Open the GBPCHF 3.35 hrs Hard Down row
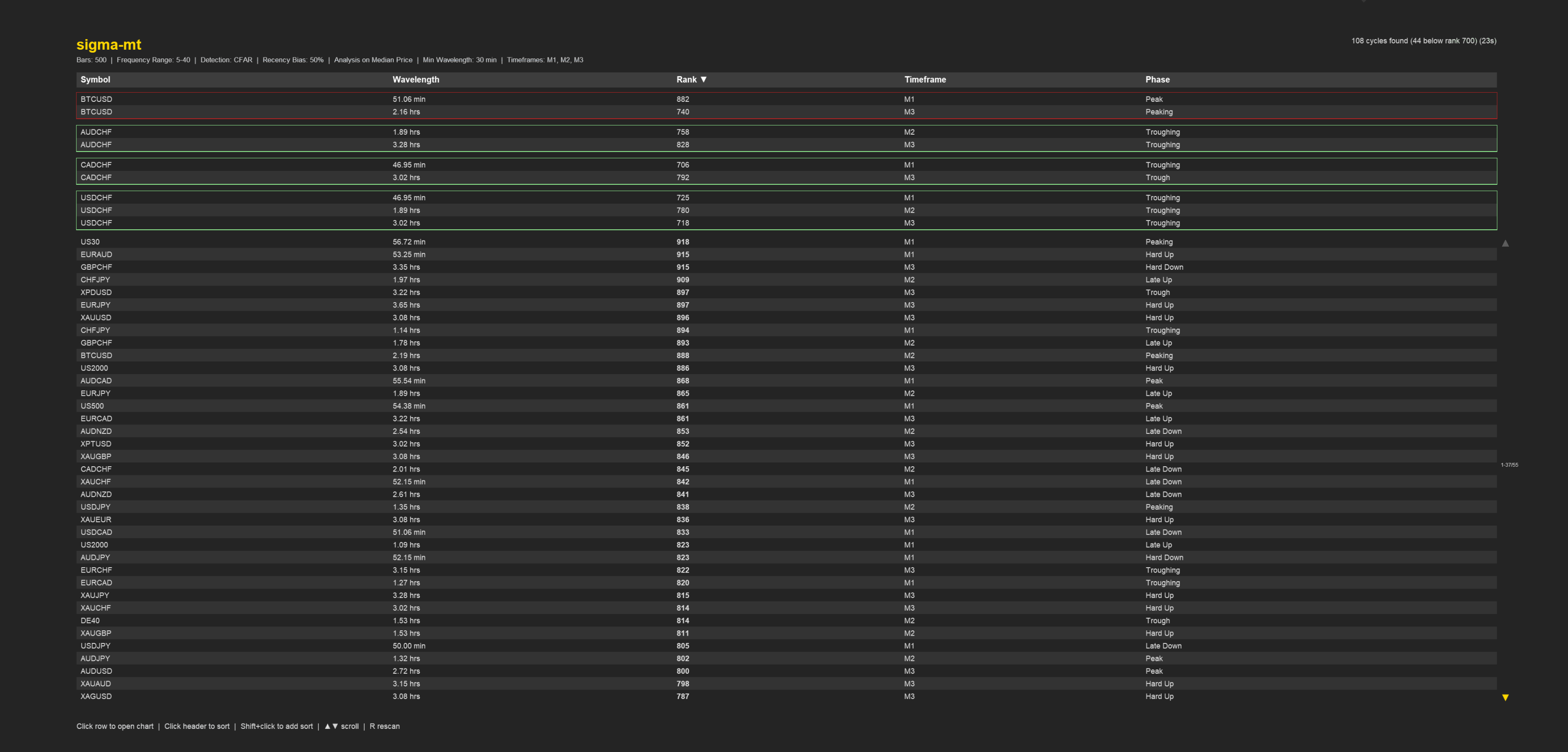Image resolution: width=1568 pixels, height=752 pixels. [x=406, y=267]
